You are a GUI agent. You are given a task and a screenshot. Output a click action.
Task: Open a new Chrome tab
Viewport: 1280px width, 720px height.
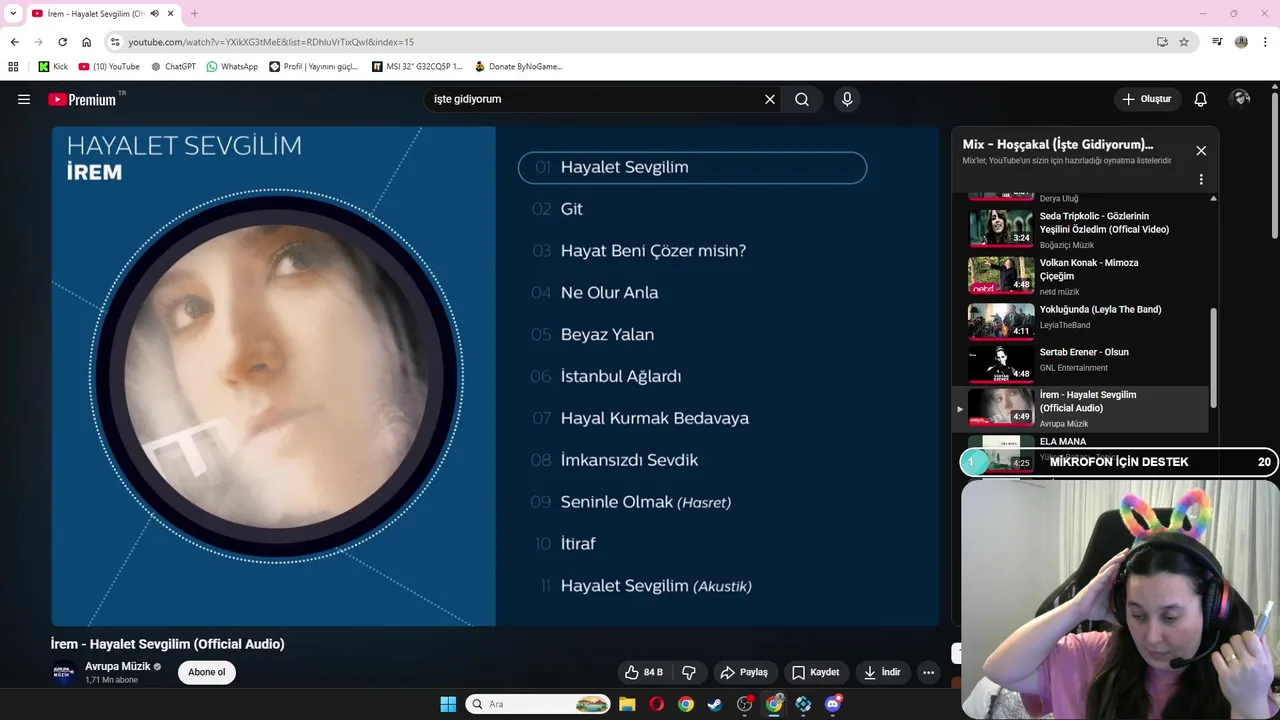pyautogui.click(x=194, y=14)
